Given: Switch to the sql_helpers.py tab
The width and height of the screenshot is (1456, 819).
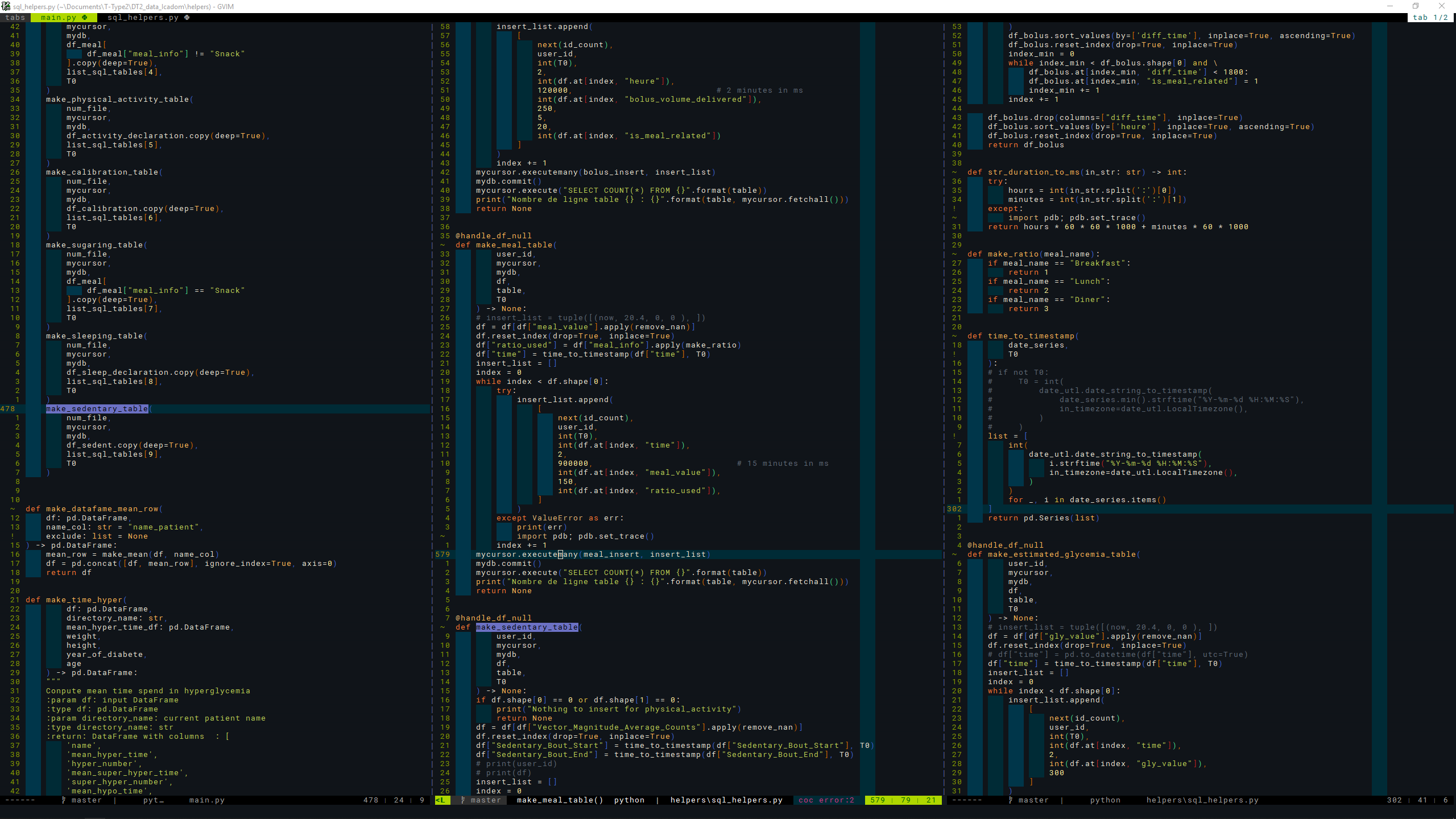Looking at the screenshot, I should tap(143, 18).
